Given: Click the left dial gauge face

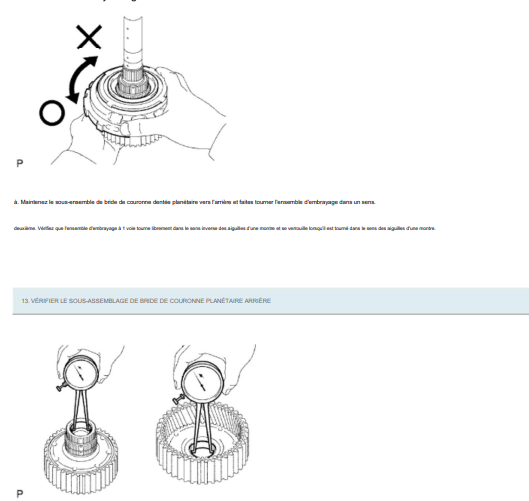Looking at the screenshot, I should (x=81, y=374).
